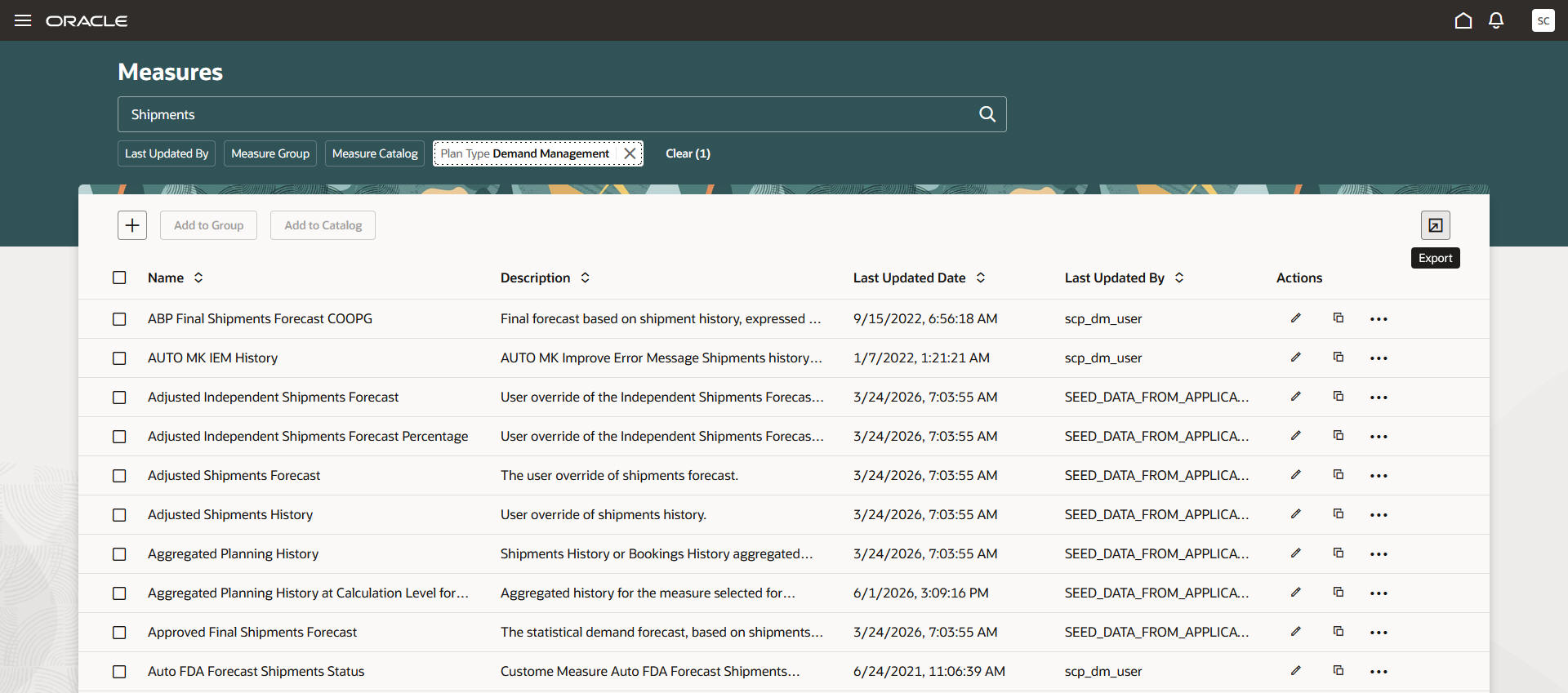Click the Export icon
This screenshot has width=1568, height=693.
point(1435,225)
